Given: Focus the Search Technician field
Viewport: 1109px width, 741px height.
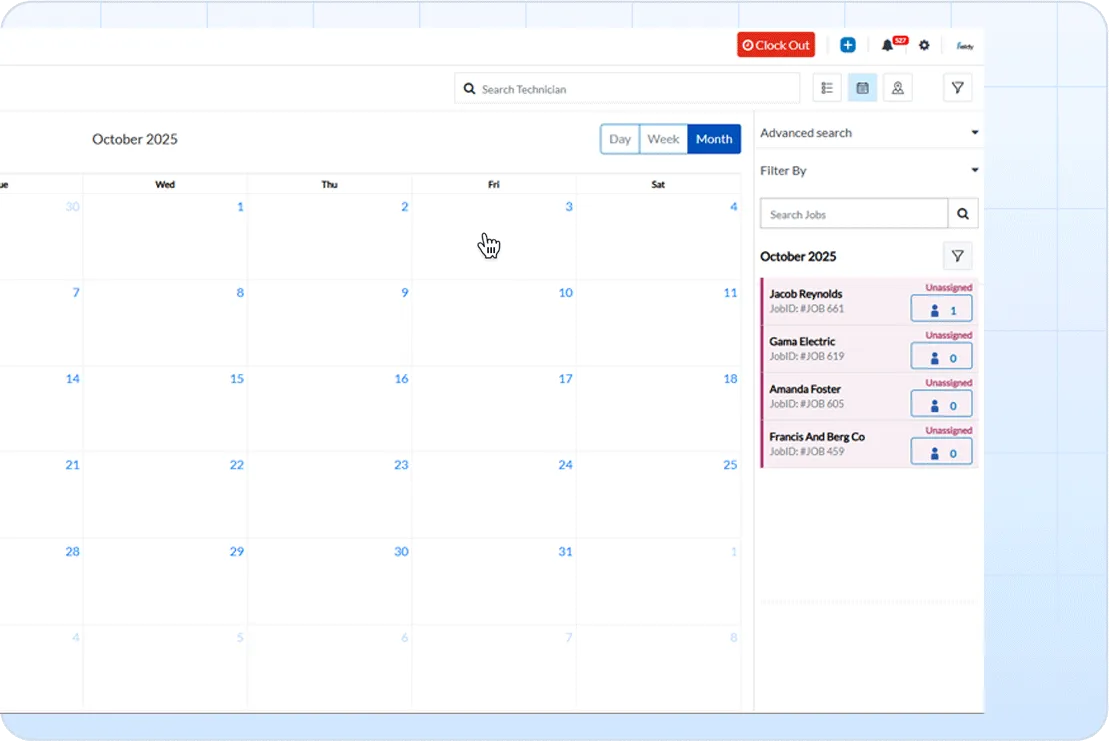Looking at the screenshot, I should coord(627,89).
